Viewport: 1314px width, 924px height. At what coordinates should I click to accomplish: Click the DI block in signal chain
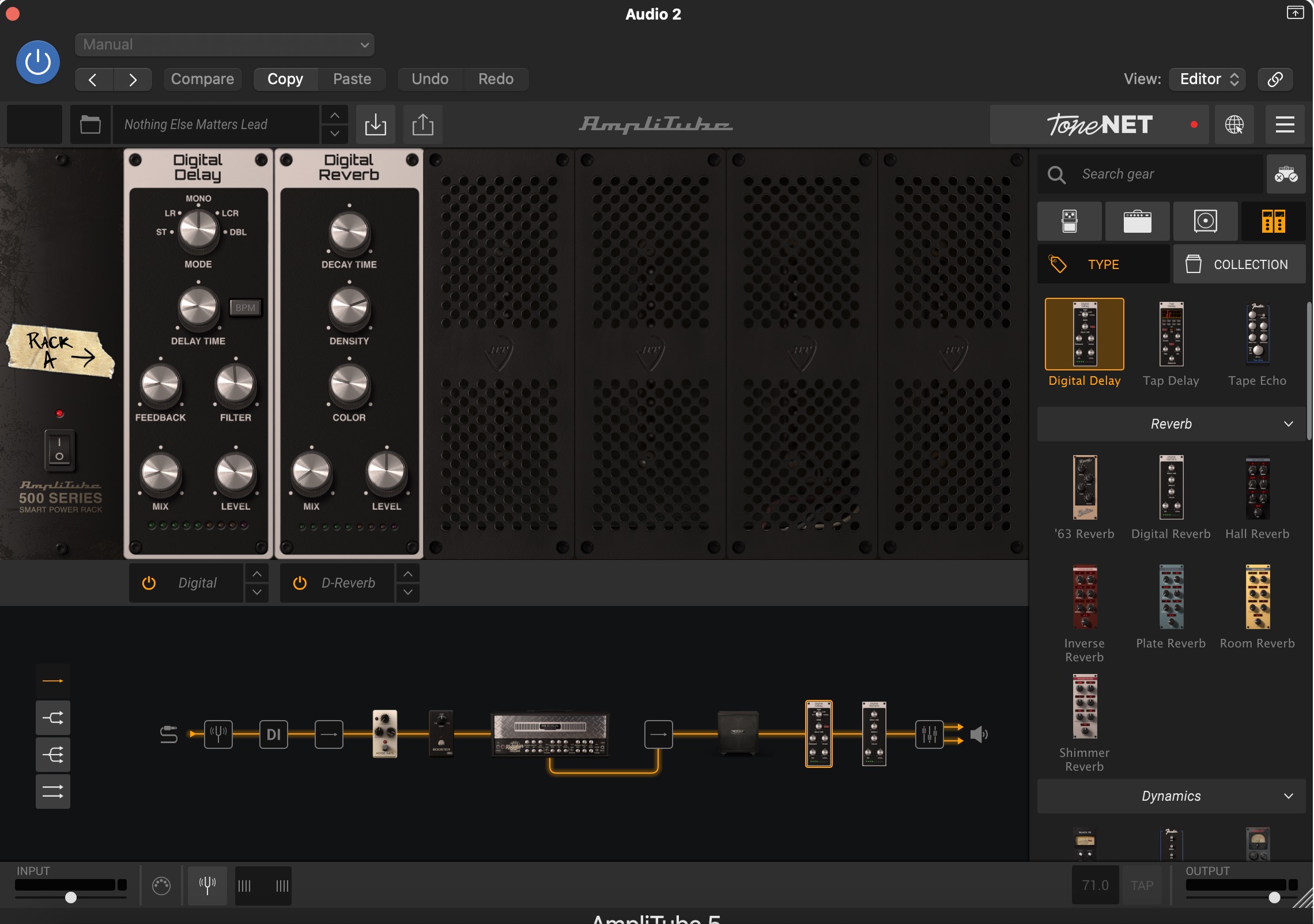coord(274,734)
